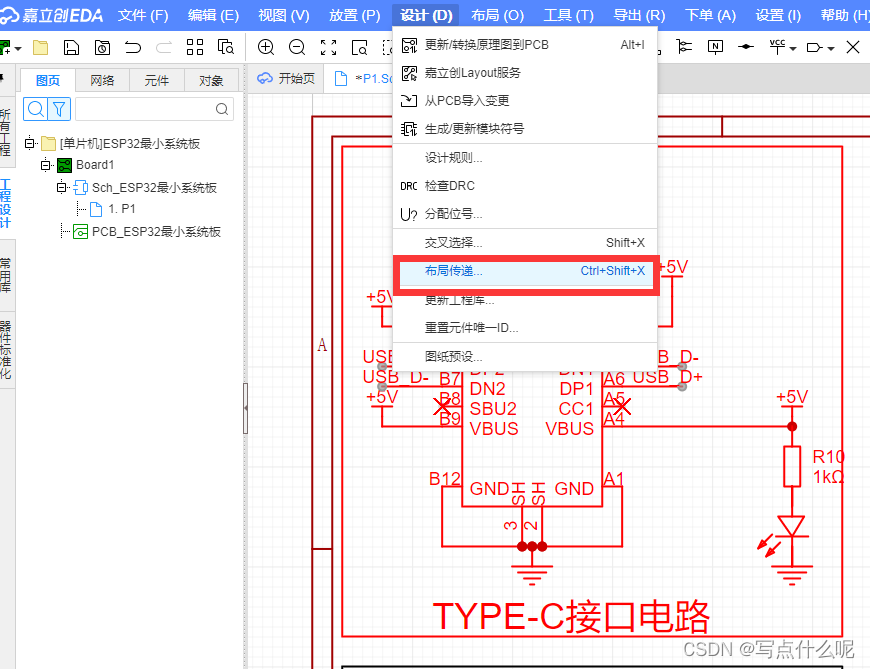This screenshot has height=669, width=870.
Task: Click the bus entry toolbar icon
Action: coord(684,47)
